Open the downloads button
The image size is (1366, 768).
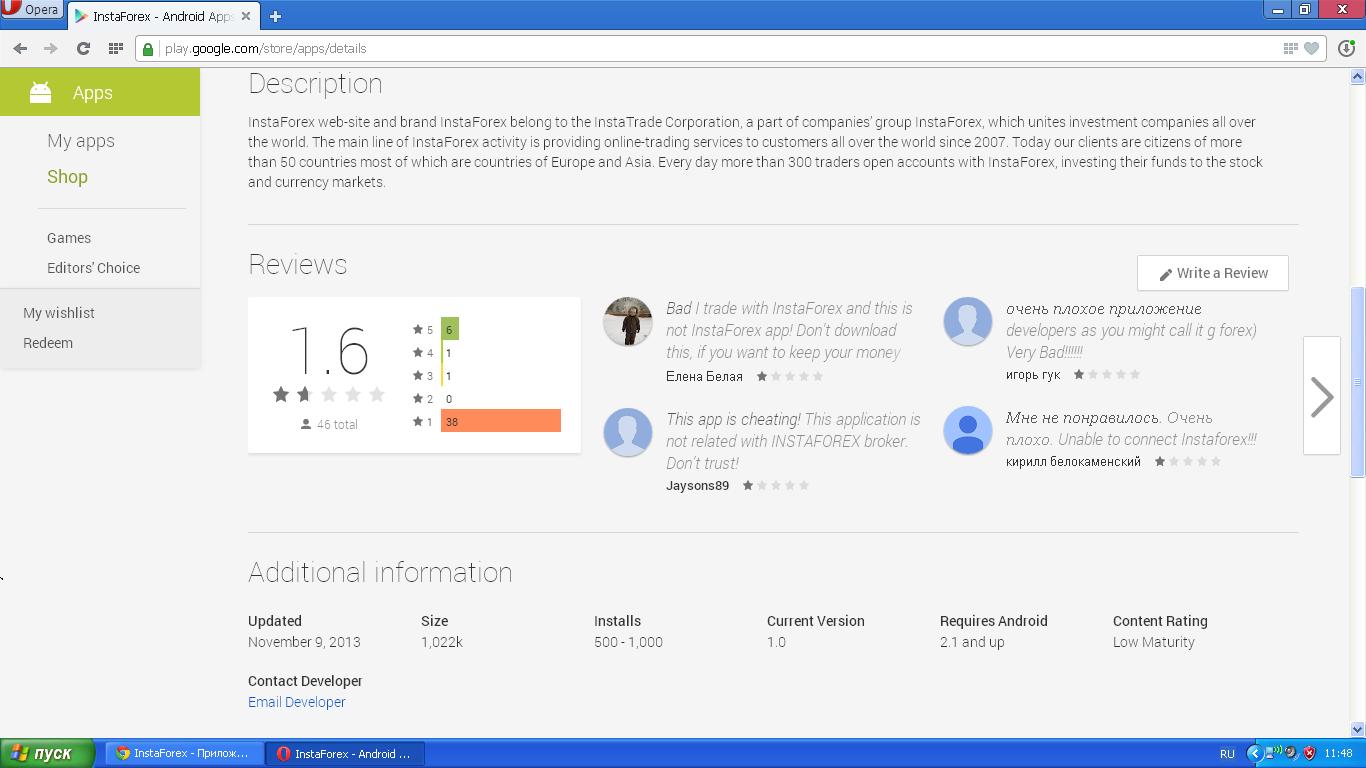click(x=1347, y=48)
